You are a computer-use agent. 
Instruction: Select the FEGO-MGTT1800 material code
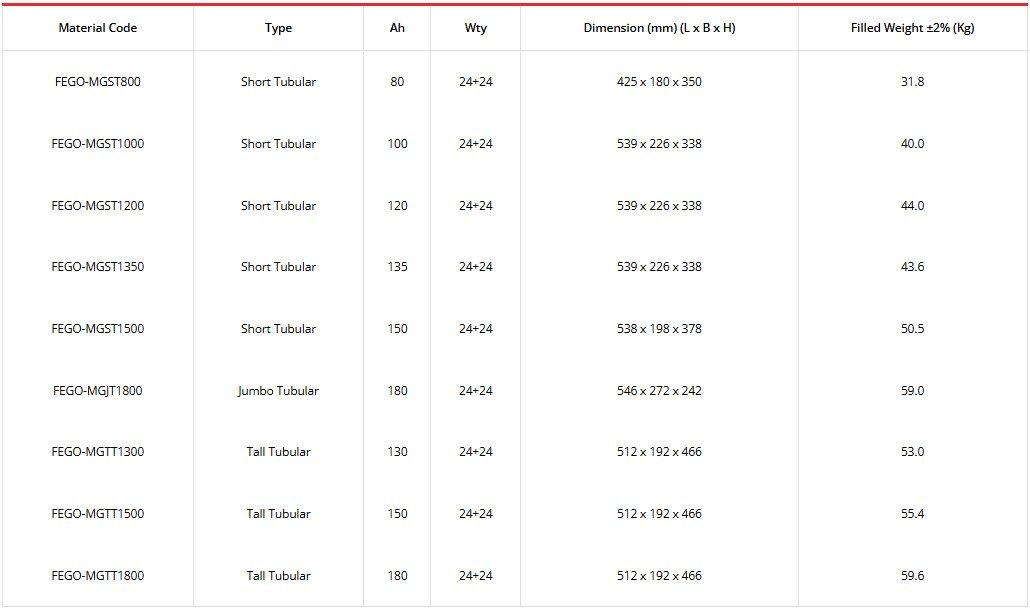(x=98, y=576)
